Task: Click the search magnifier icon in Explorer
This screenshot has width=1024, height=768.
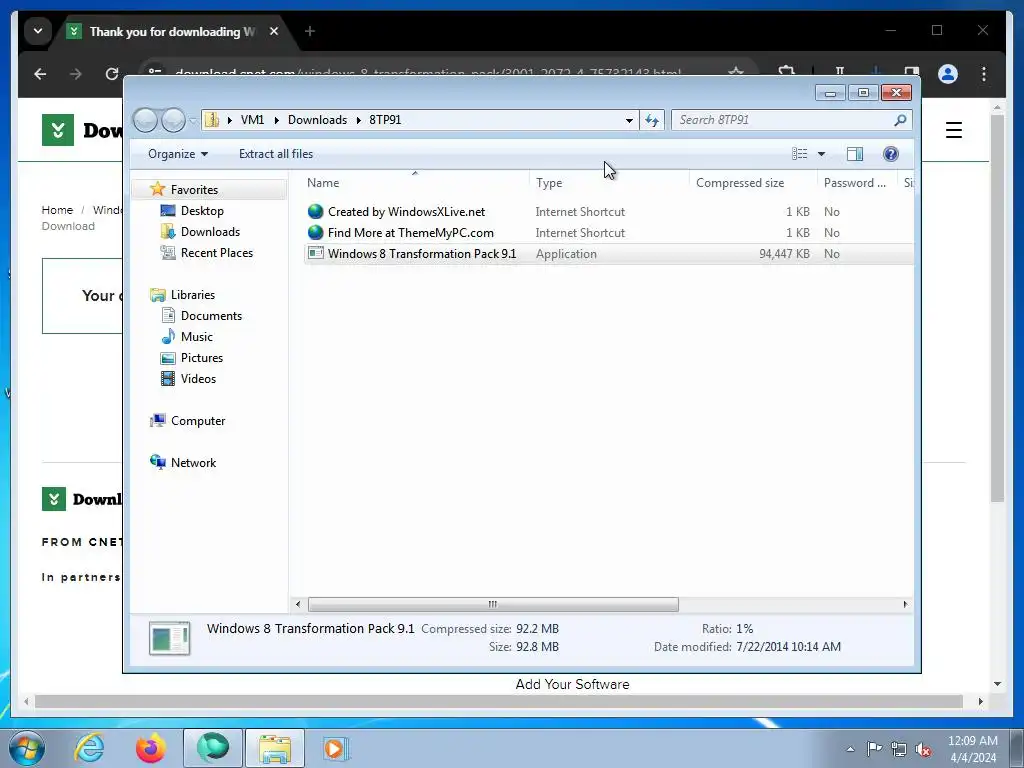Action: pos(900,120)
